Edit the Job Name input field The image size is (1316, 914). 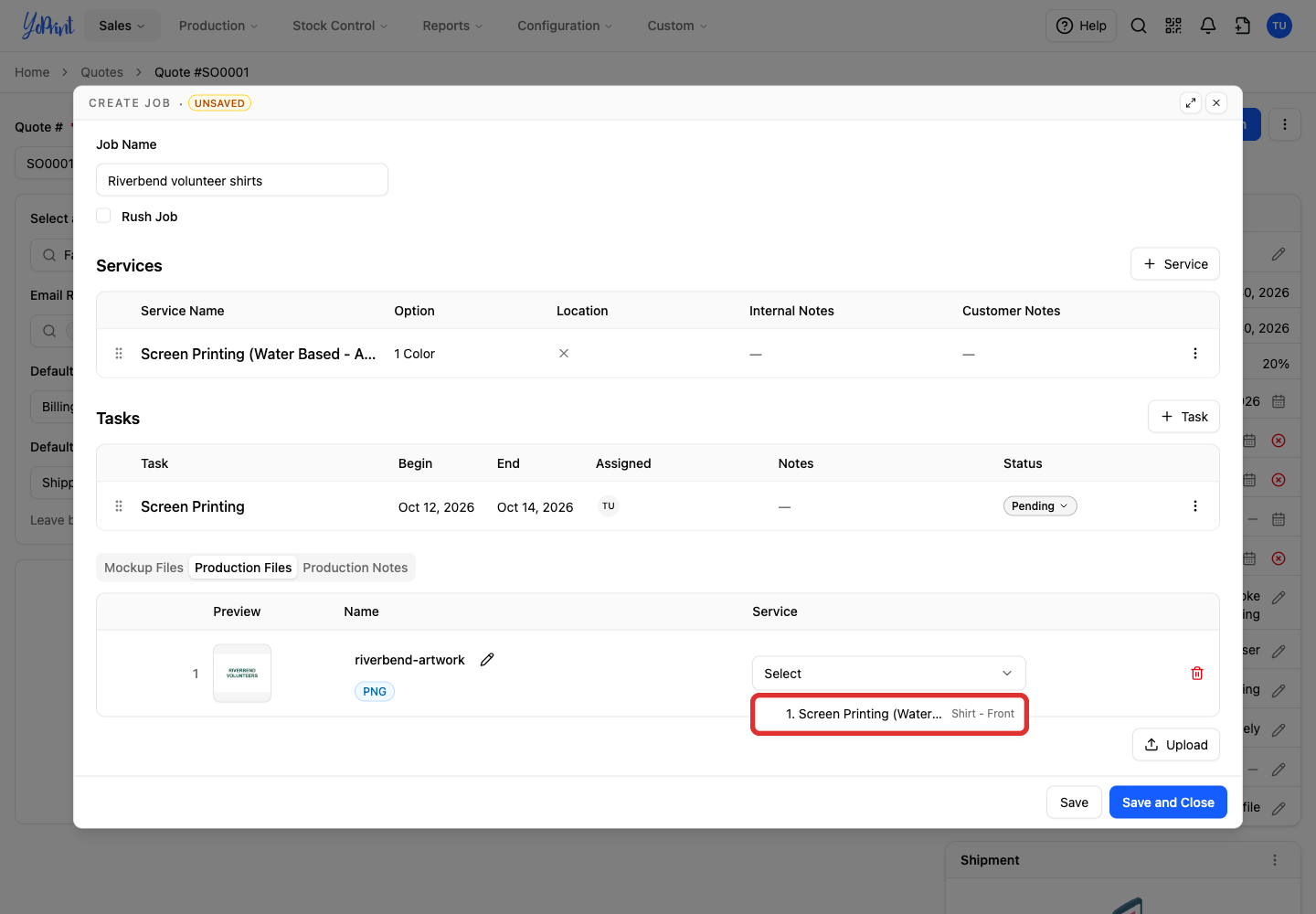click(242, 180)
